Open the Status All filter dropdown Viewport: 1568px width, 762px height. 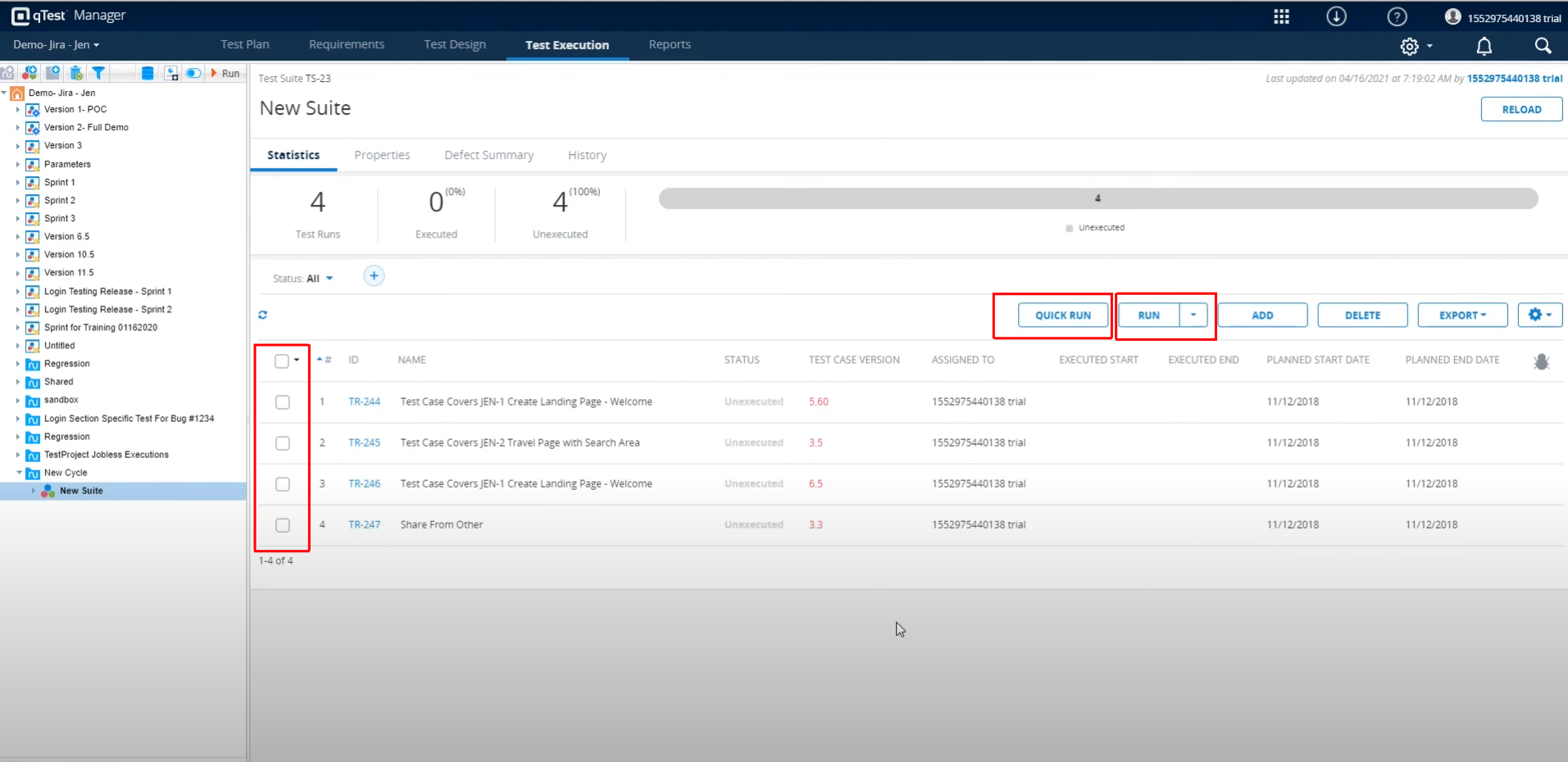tap(303, 279)
